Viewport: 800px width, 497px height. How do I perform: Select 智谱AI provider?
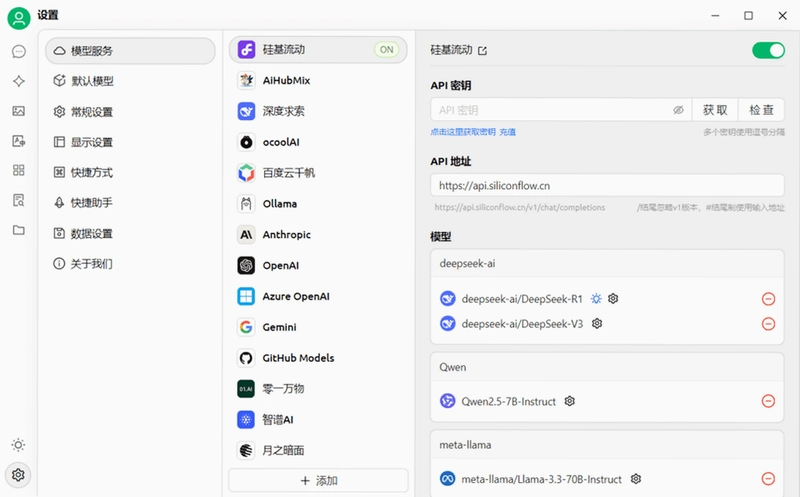318,420
